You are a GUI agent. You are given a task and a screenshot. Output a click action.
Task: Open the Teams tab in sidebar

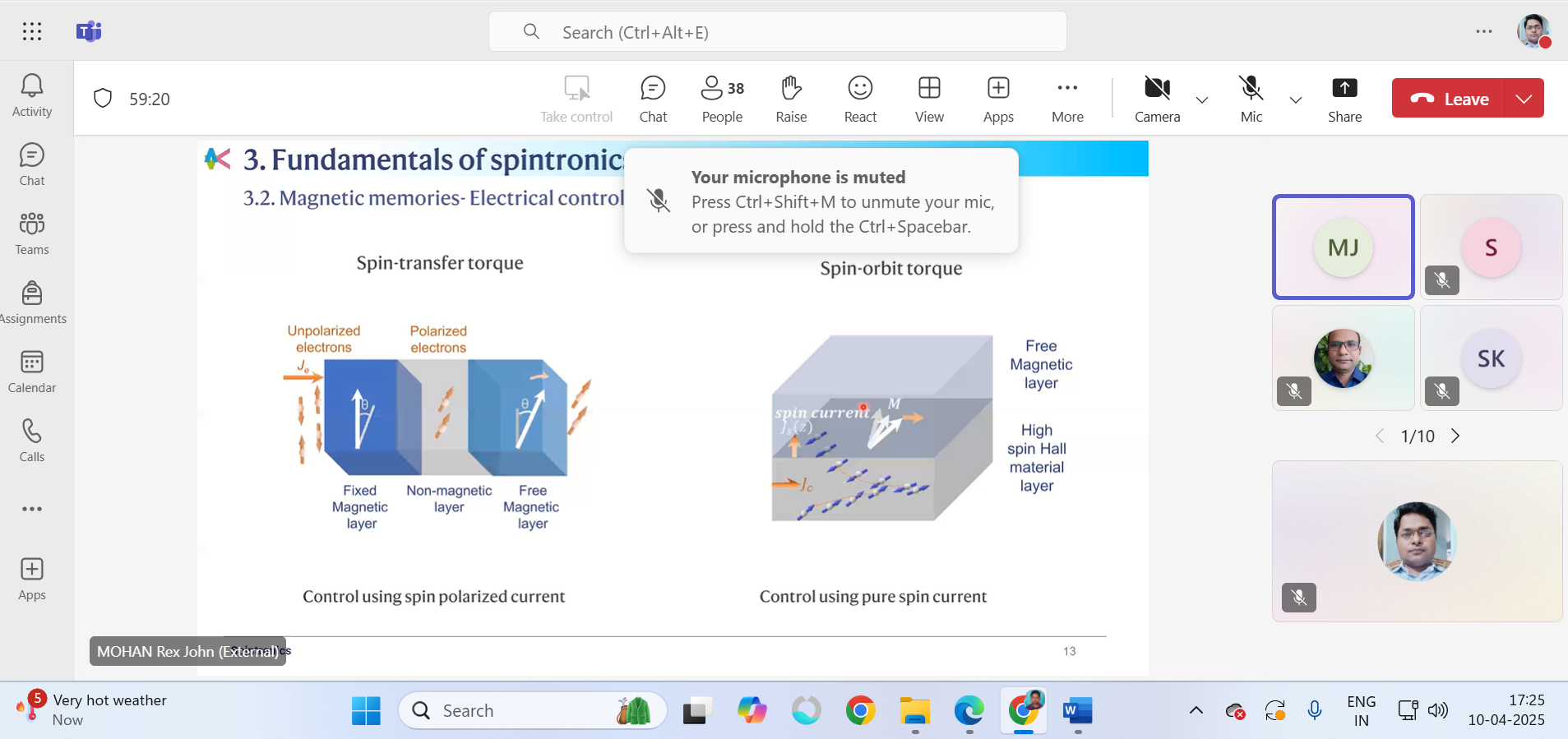coord(32,233)
